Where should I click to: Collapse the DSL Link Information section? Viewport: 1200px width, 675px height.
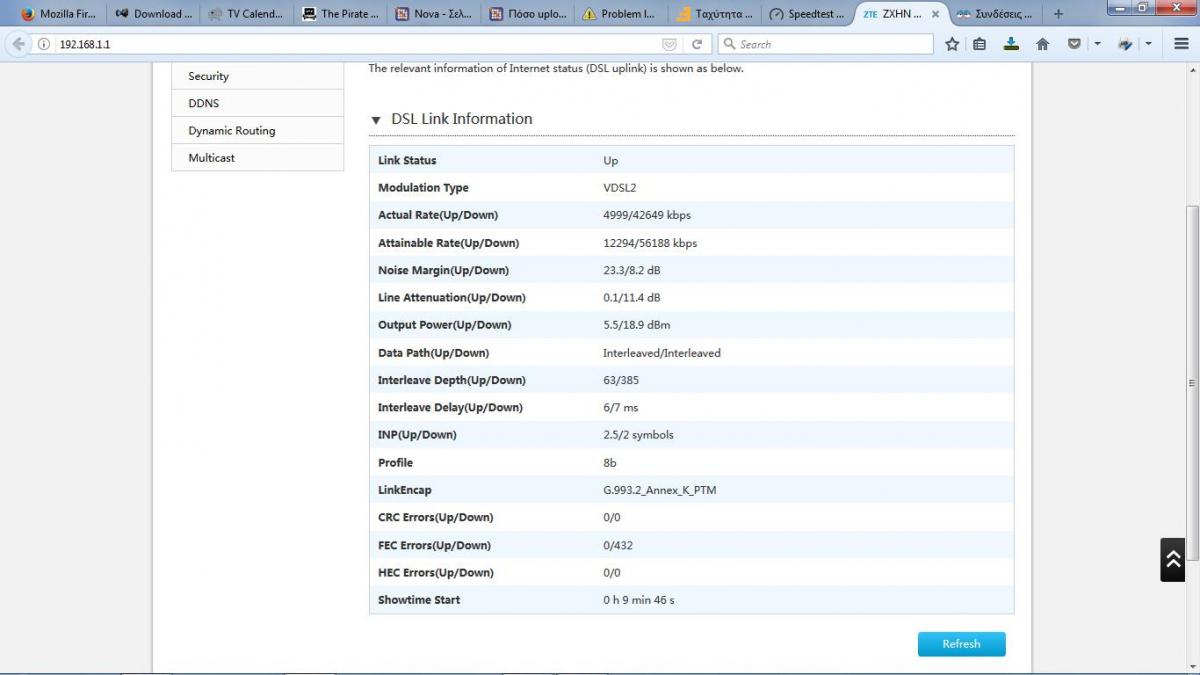(376, 120)
